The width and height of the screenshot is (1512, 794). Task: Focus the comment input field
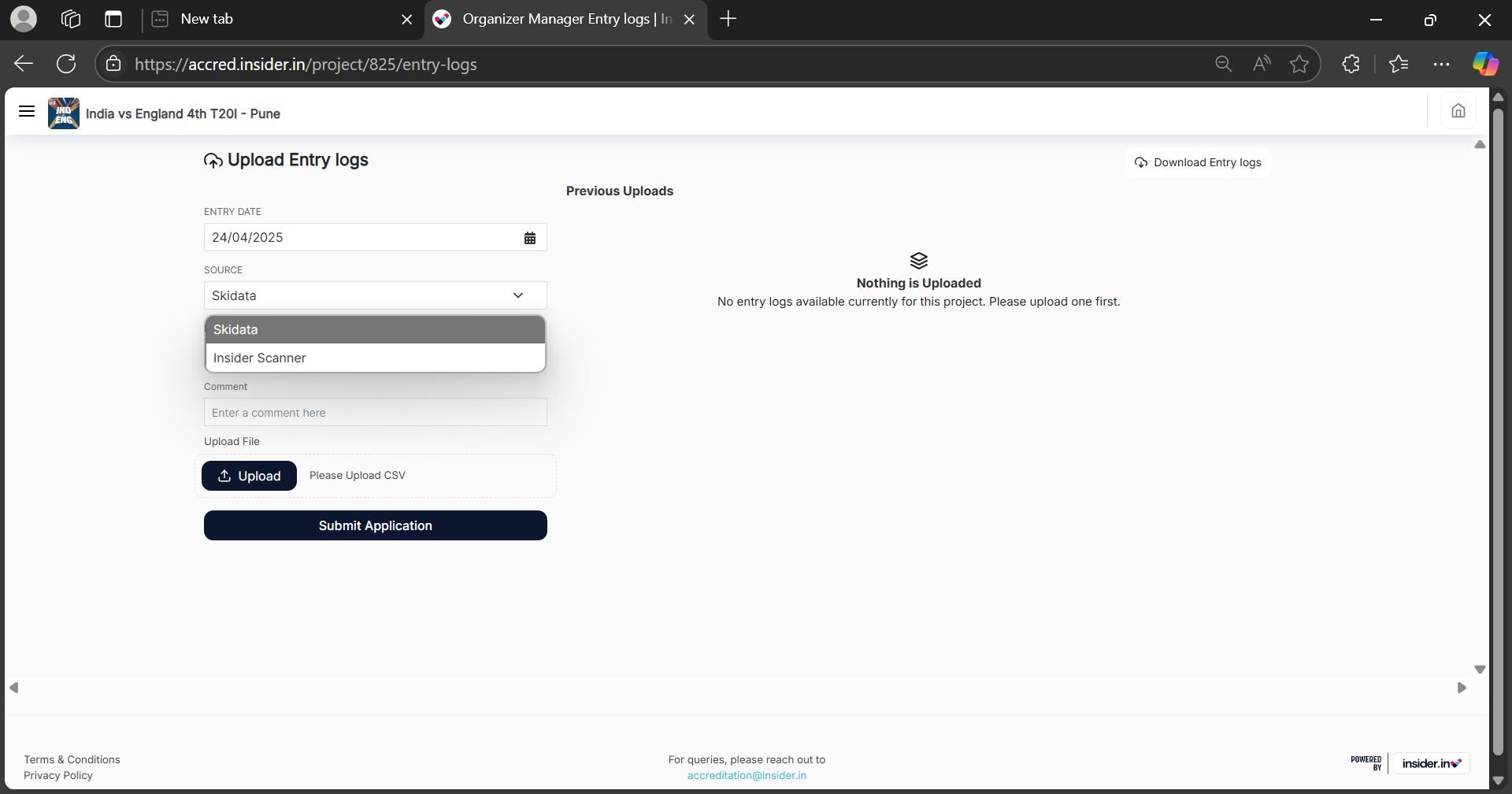pyautogui.click(x=375, y=413)
